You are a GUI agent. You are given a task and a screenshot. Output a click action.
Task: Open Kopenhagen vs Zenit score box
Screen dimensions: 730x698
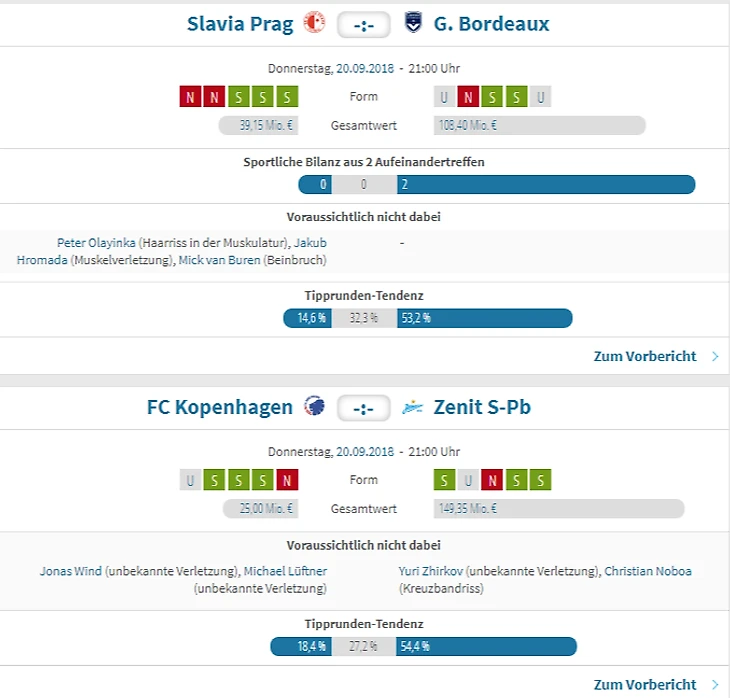click(x=363, y=408)
